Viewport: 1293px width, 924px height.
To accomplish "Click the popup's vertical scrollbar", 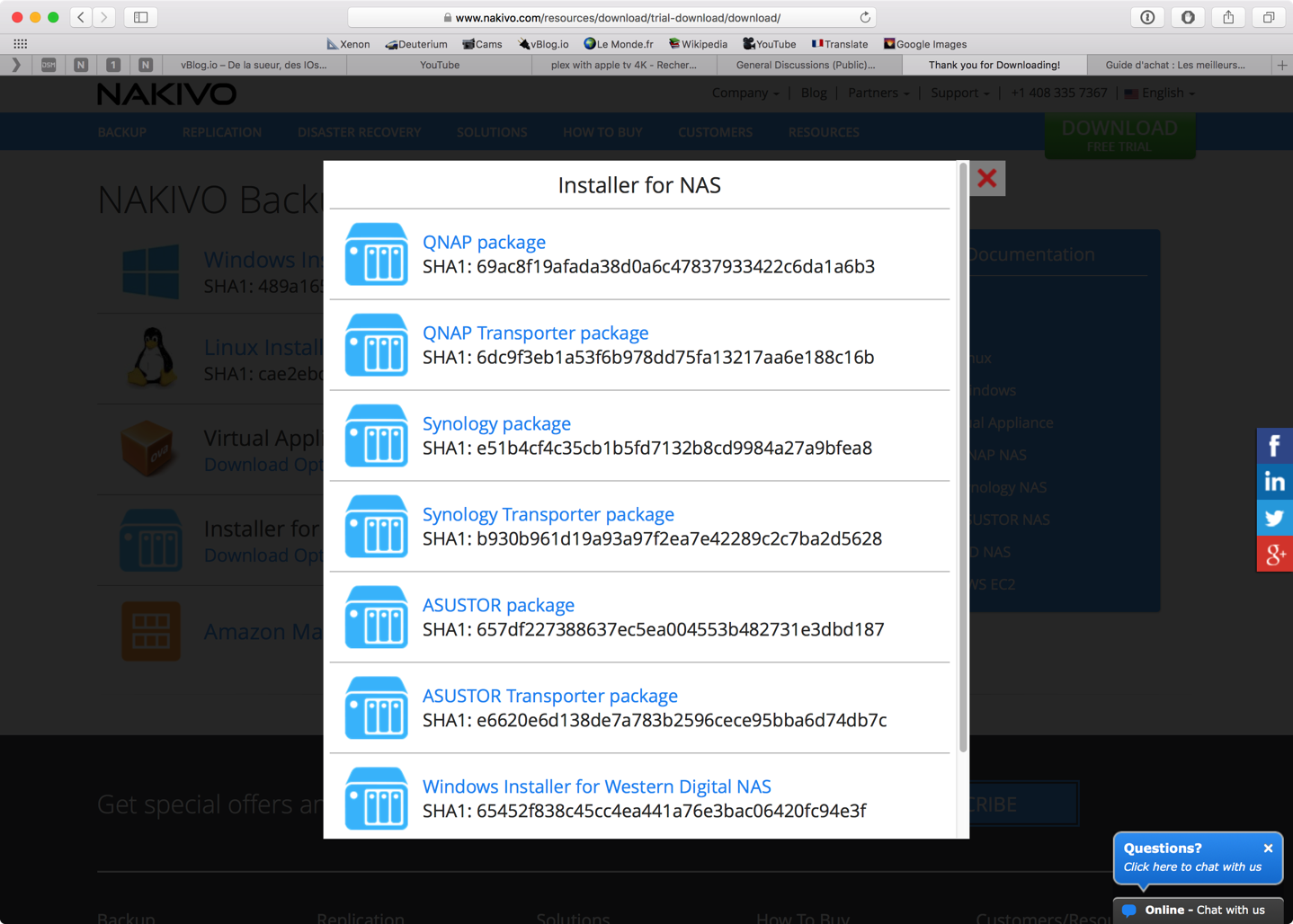I will [963, 458].
